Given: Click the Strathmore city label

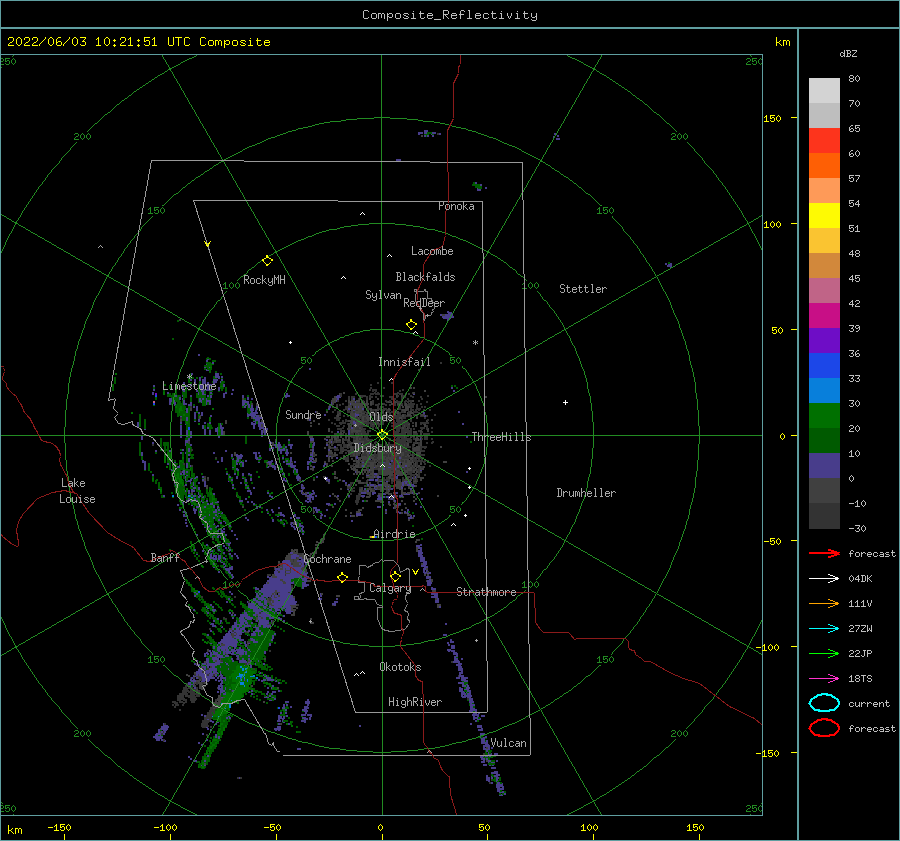Looking at the screenshot, I should [486, 592].
